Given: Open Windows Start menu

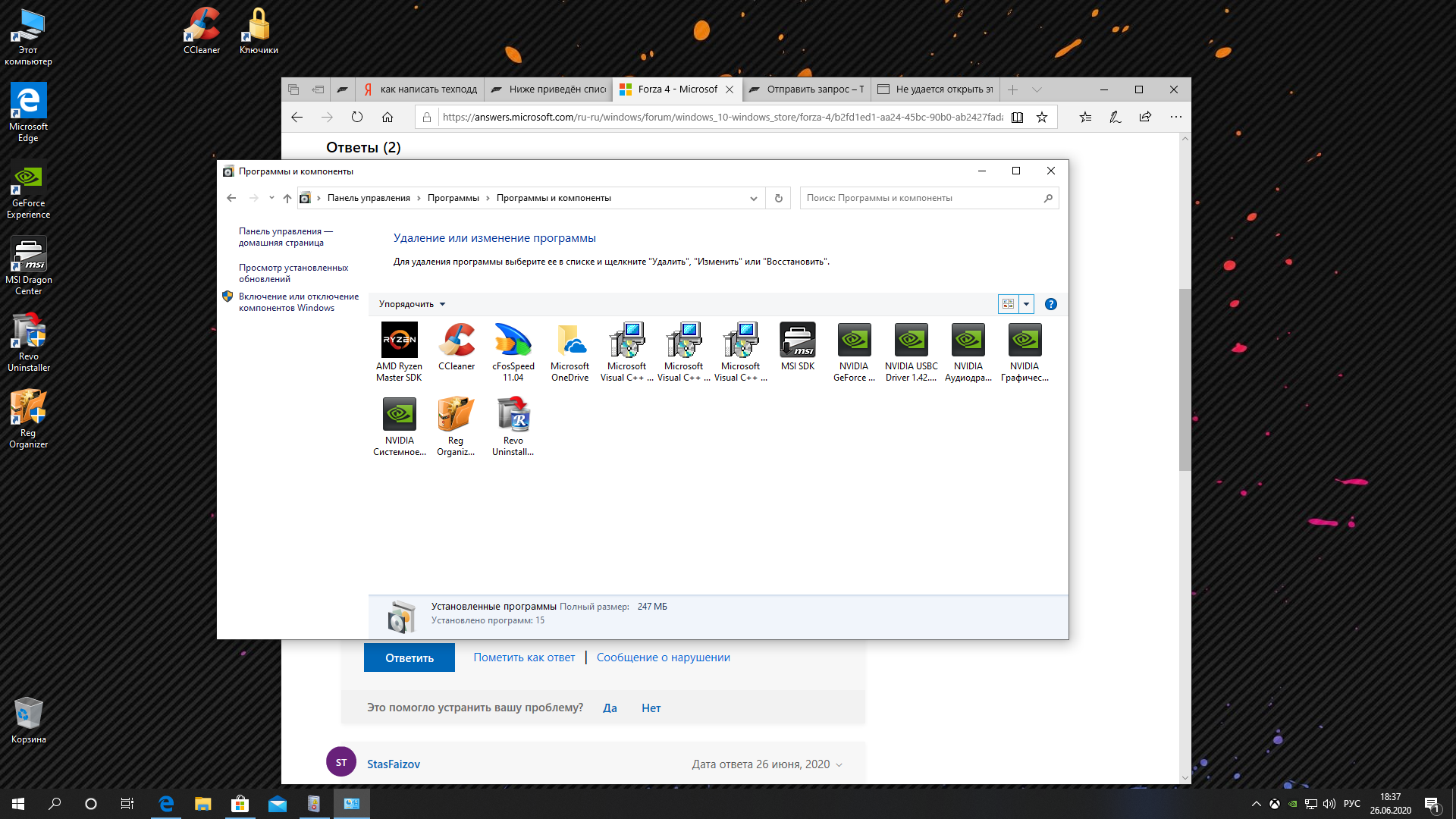Looking at the screenshot, I should 18,804.
